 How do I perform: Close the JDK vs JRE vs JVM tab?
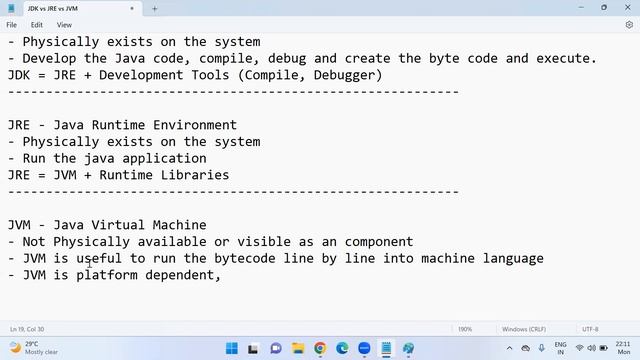coord(132,8)
